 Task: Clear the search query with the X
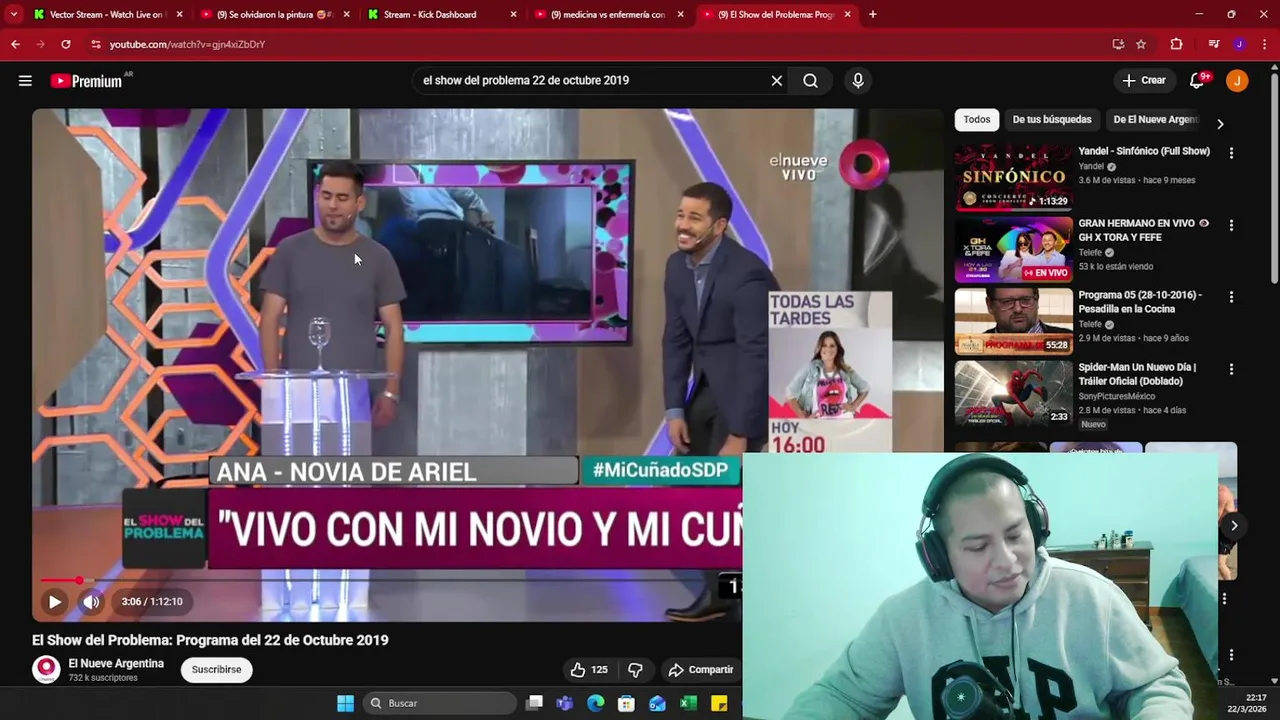point(777,81)
